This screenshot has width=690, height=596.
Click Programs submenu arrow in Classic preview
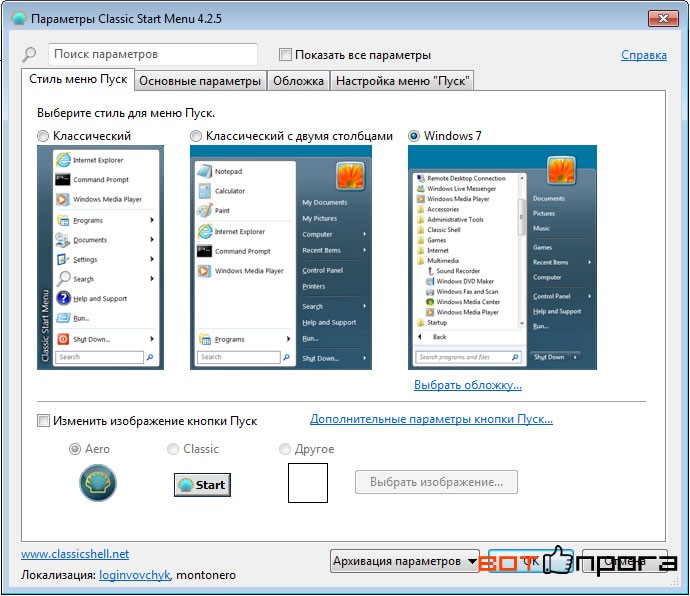pos(152,220)
